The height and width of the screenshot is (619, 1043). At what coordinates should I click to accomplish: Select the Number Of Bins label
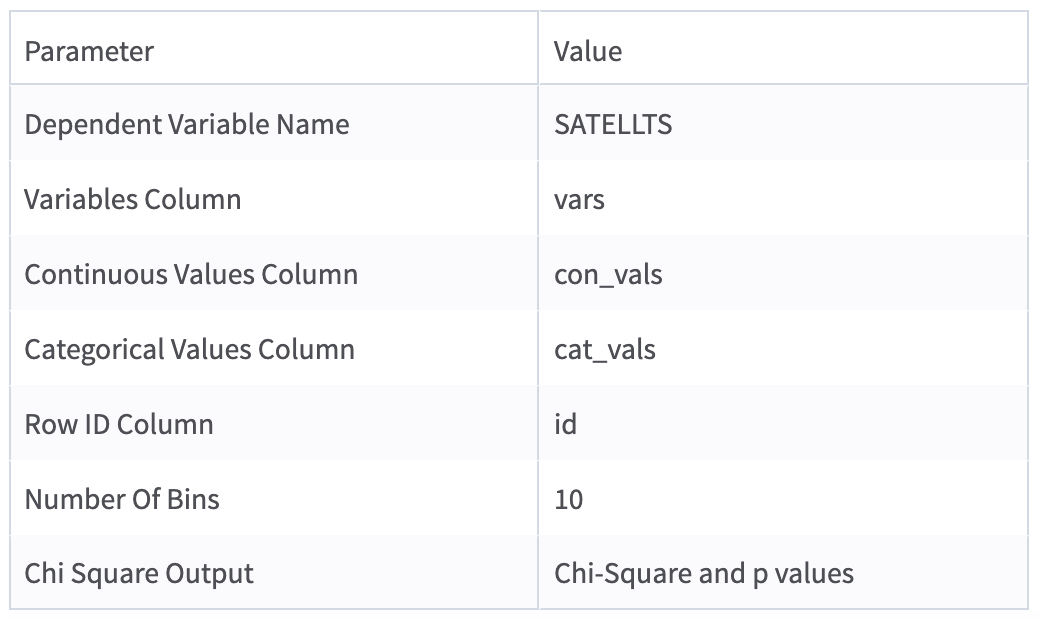point(122,498)
